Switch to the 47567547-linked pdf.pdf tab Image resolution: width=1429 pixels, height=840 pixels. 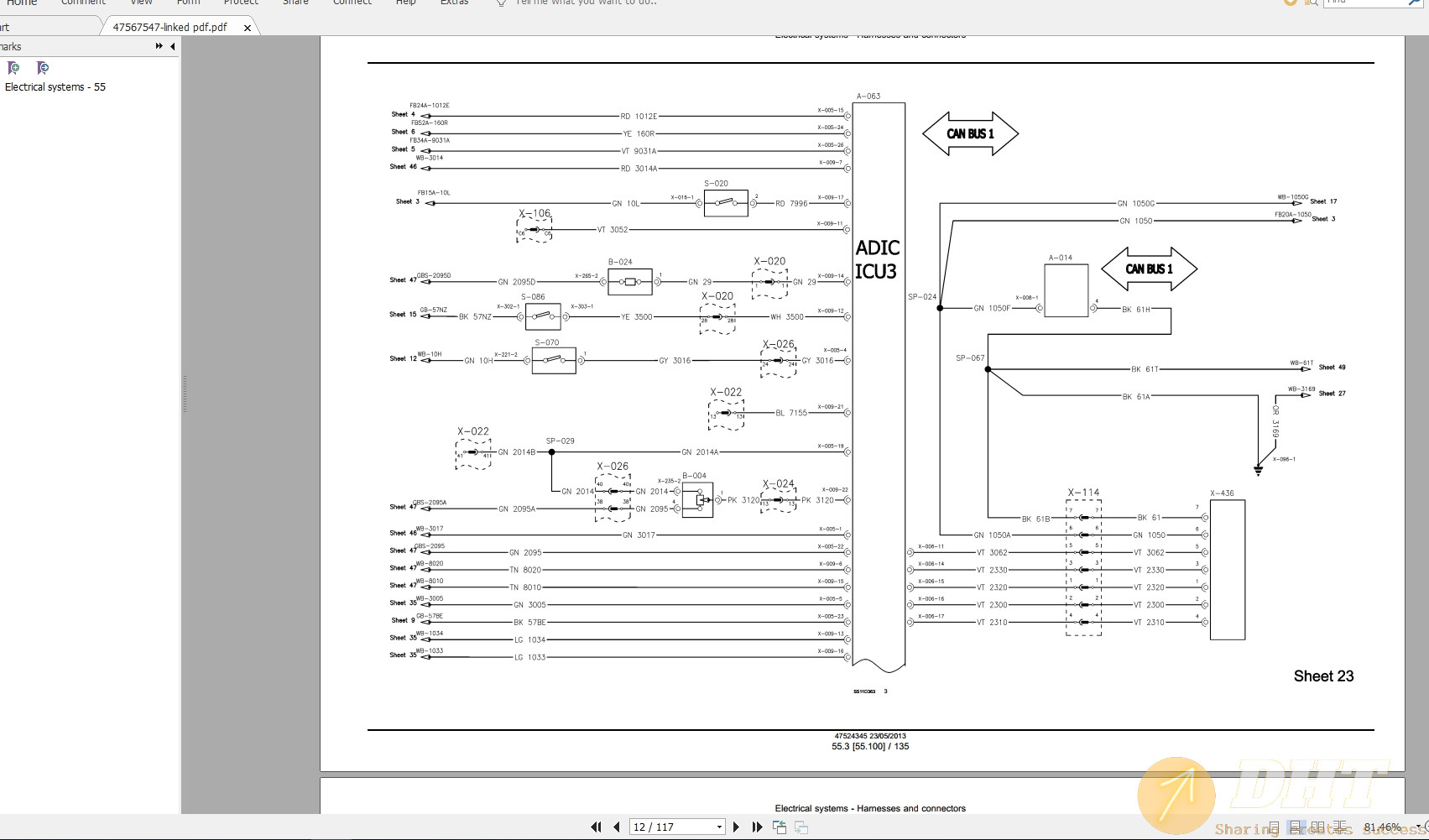tap(170, 27)
